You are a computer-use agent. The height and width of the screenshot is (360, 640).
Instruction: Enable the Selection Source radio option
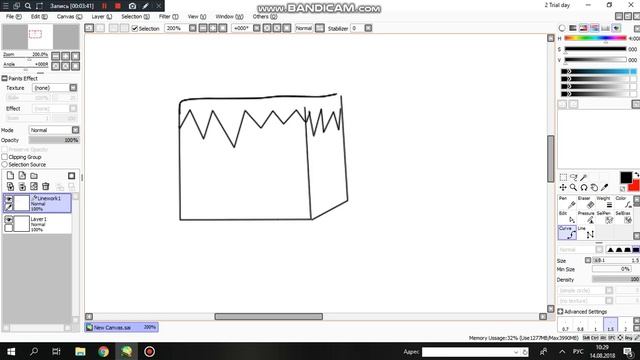point(5,164)
